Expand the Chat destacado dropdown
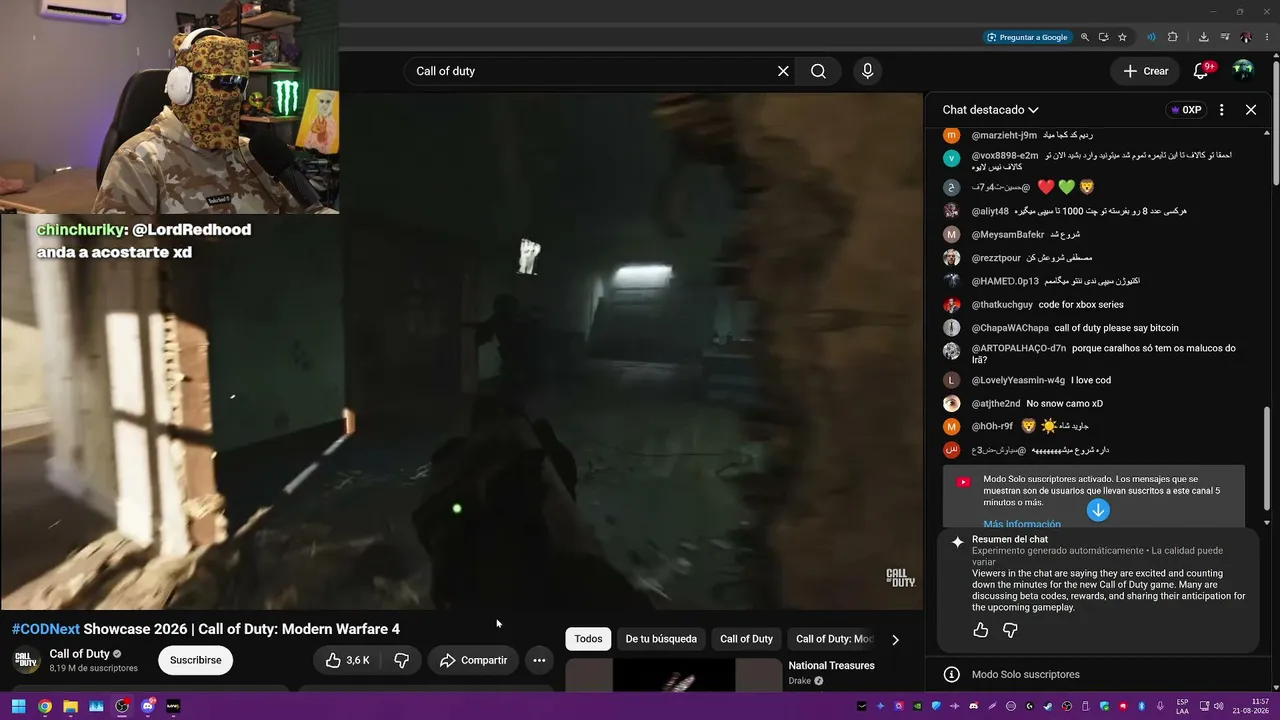The image size is (1280, 720). point(990,110)
